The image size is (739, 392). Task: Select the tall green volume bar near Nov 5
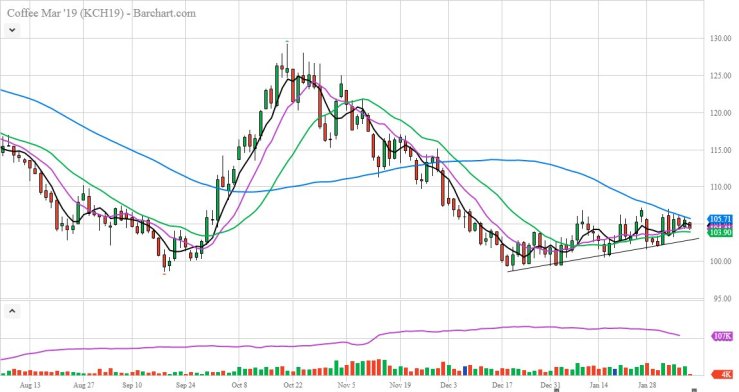click(337, 368)
